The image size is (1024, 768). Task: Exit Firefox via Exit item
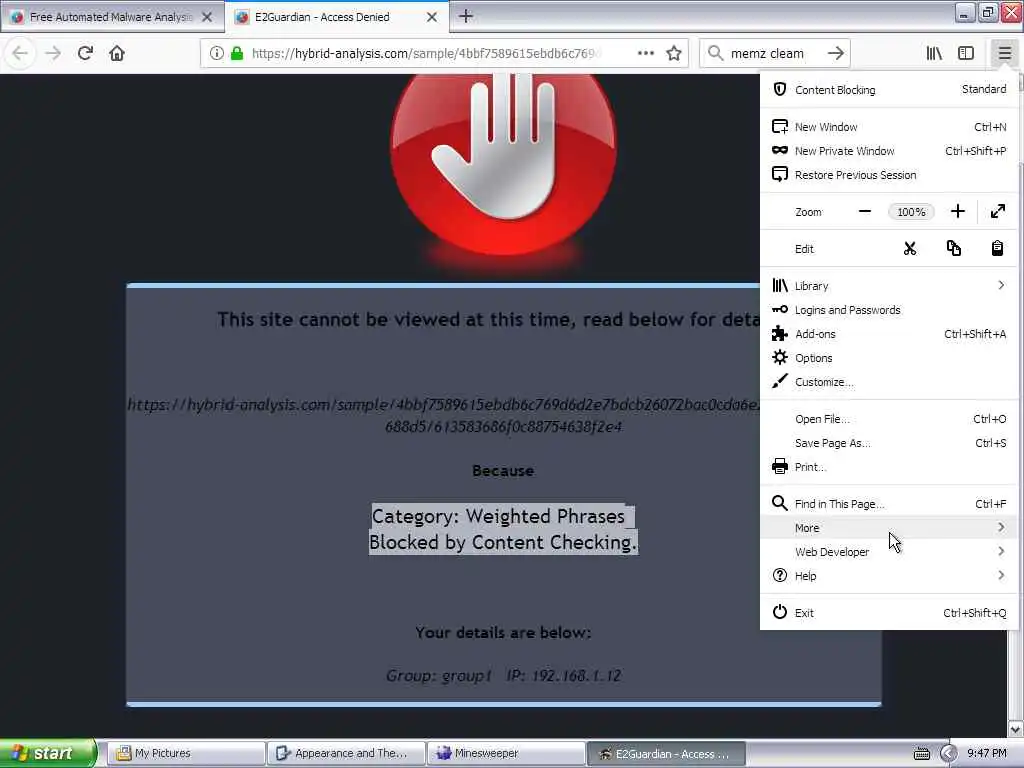[x=888, y=613]
